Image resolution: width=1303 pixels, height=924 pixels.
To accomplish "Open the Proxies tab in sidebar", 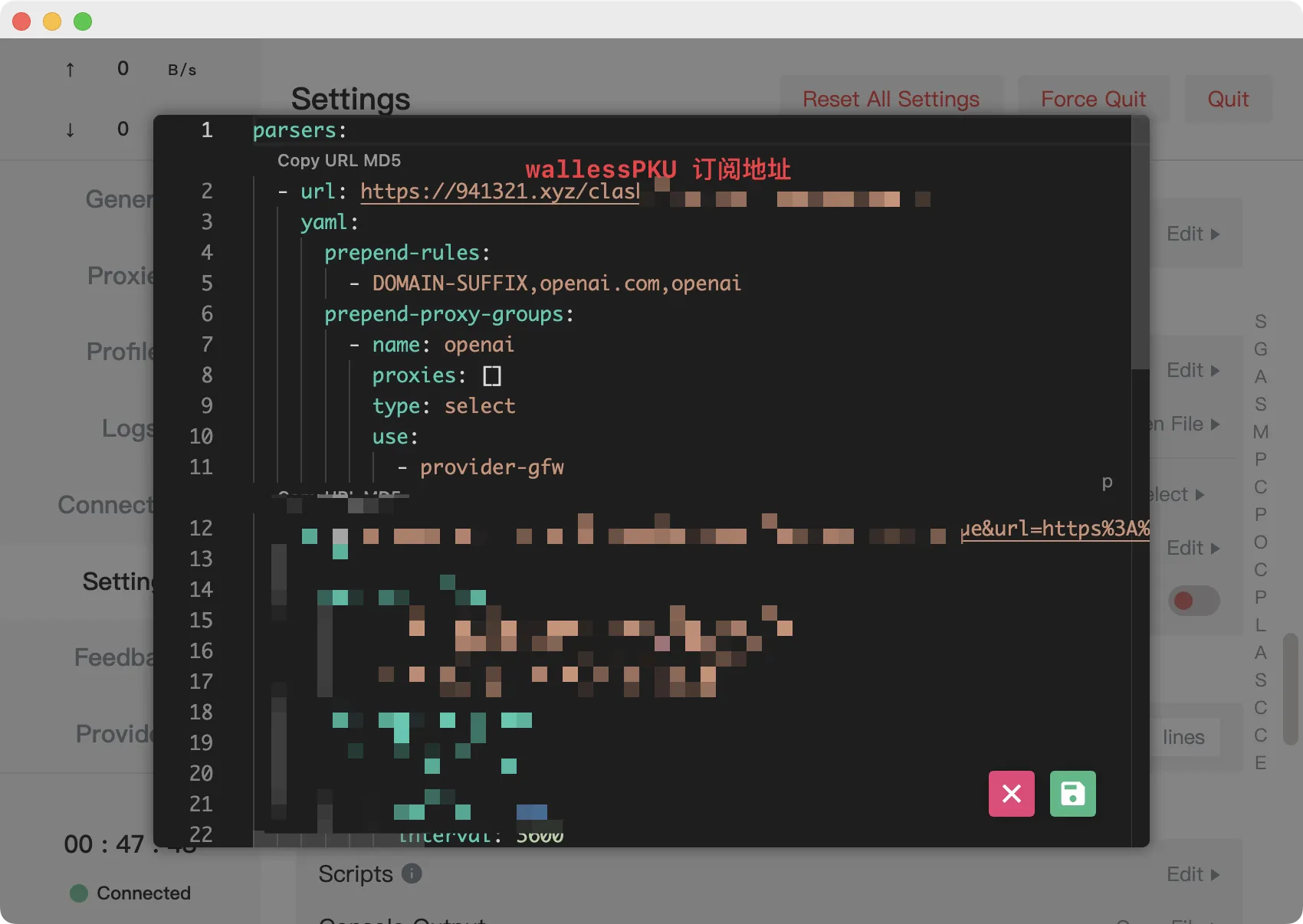I will point(121,275).
